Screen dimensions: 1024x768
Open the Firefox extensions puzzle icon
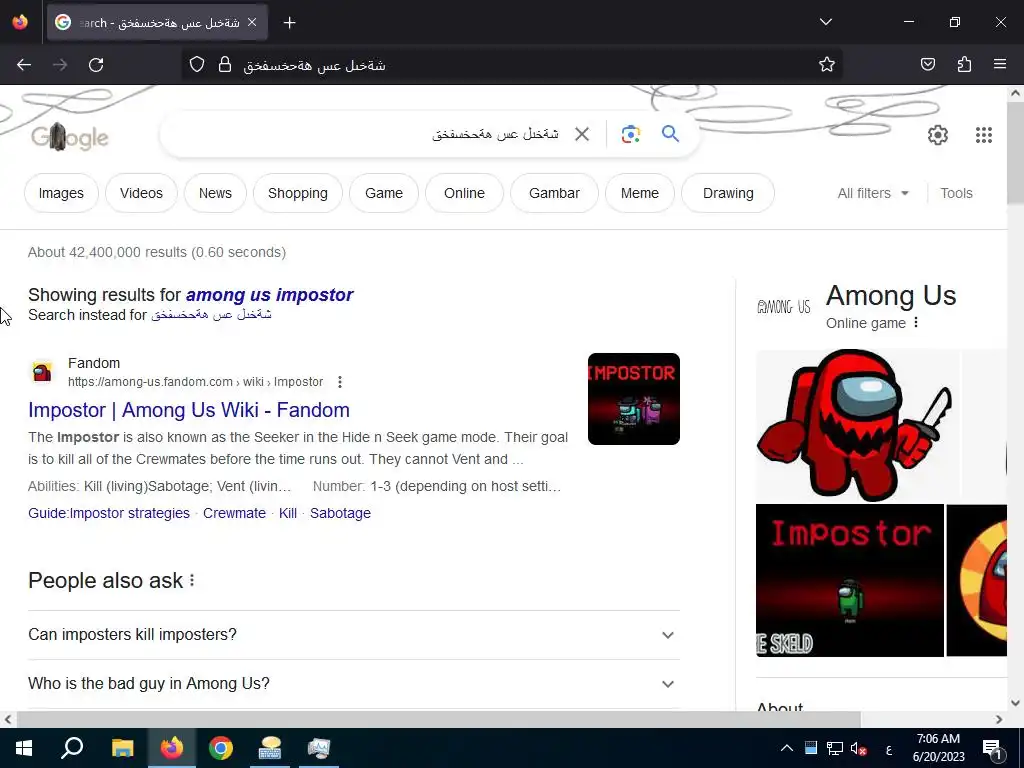(x=964, y=65)
